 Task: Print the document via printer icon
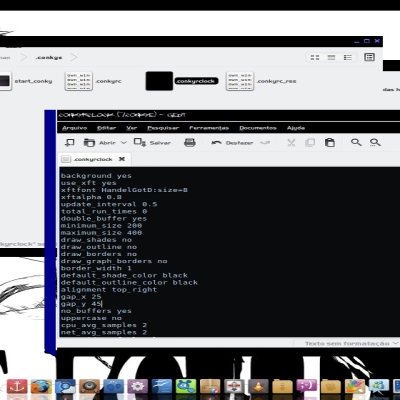[x=190, y=143]
